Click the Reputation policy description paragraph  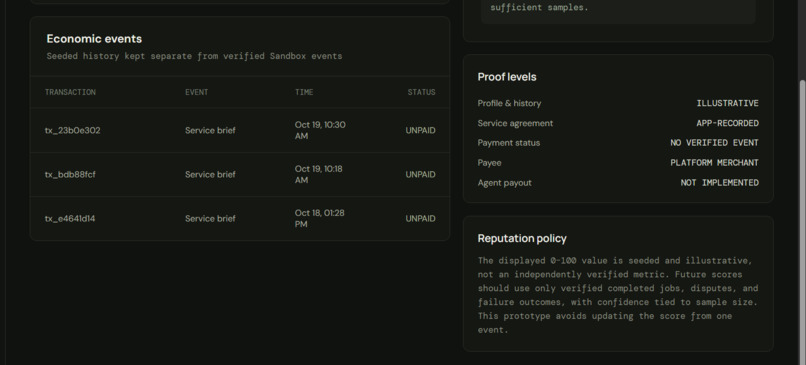(x=618, y=295)
